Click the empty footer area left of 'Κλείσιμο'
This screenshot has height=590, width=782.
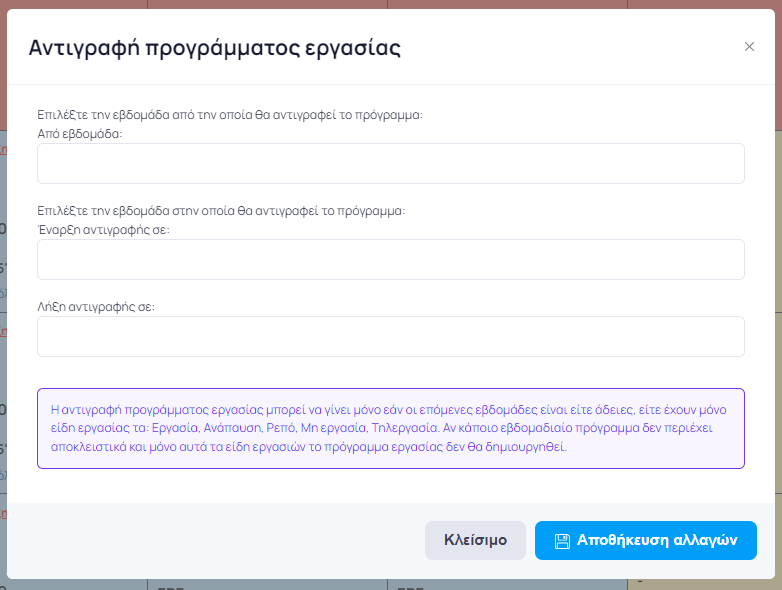pos(220,540)
